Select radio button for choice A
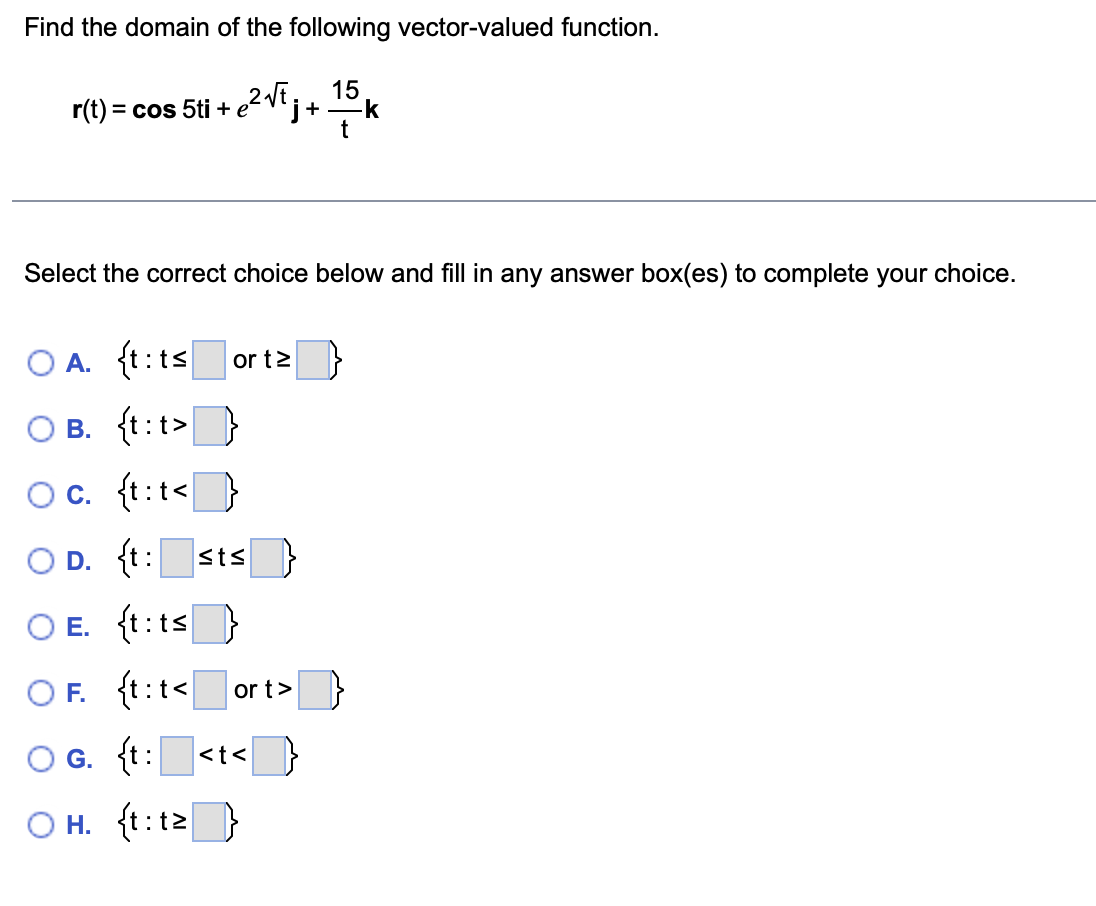Image resolution: width=1096 pixels, height=906 pixels. (41, 363)
